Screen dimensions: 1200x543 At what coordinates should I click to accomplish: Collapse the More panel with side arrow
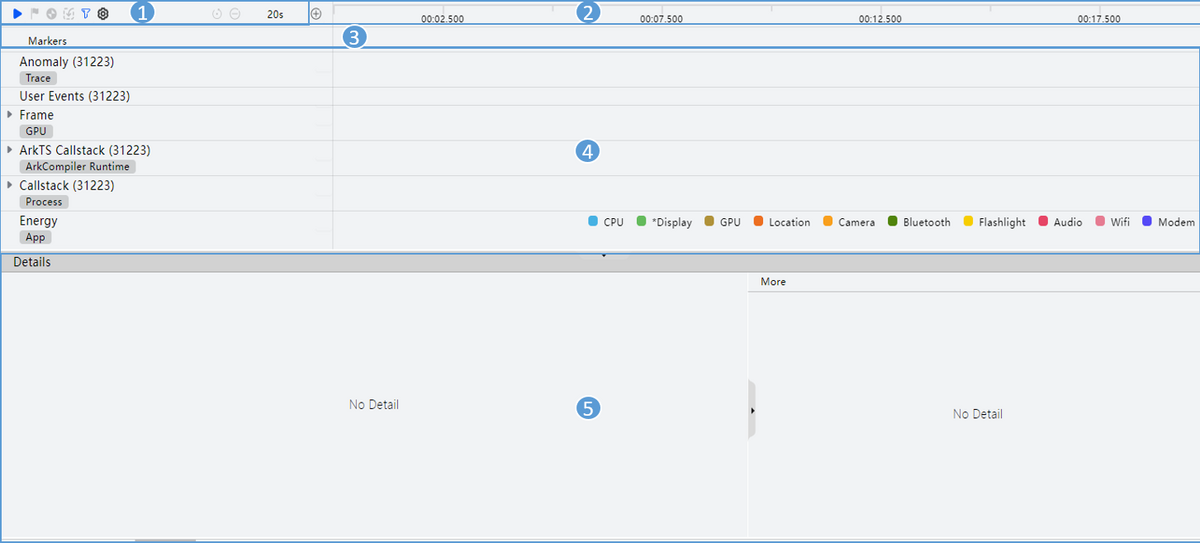pyautogui.click(x=752, y=410)
